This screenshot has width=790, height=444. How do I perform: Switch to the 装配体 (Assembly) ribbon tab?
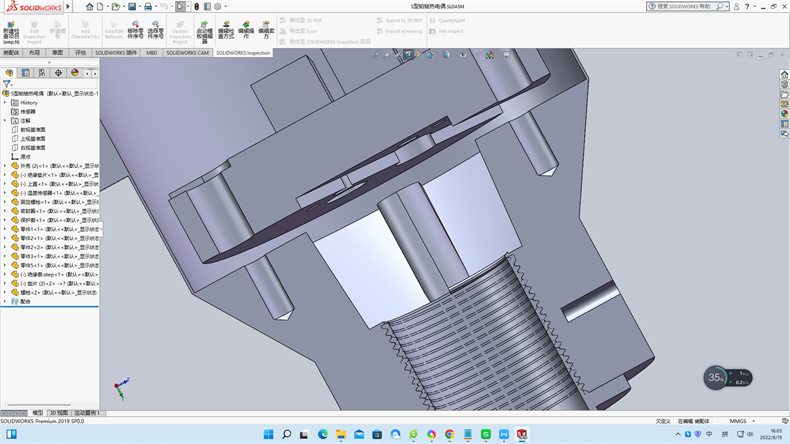tap(12, 52)
